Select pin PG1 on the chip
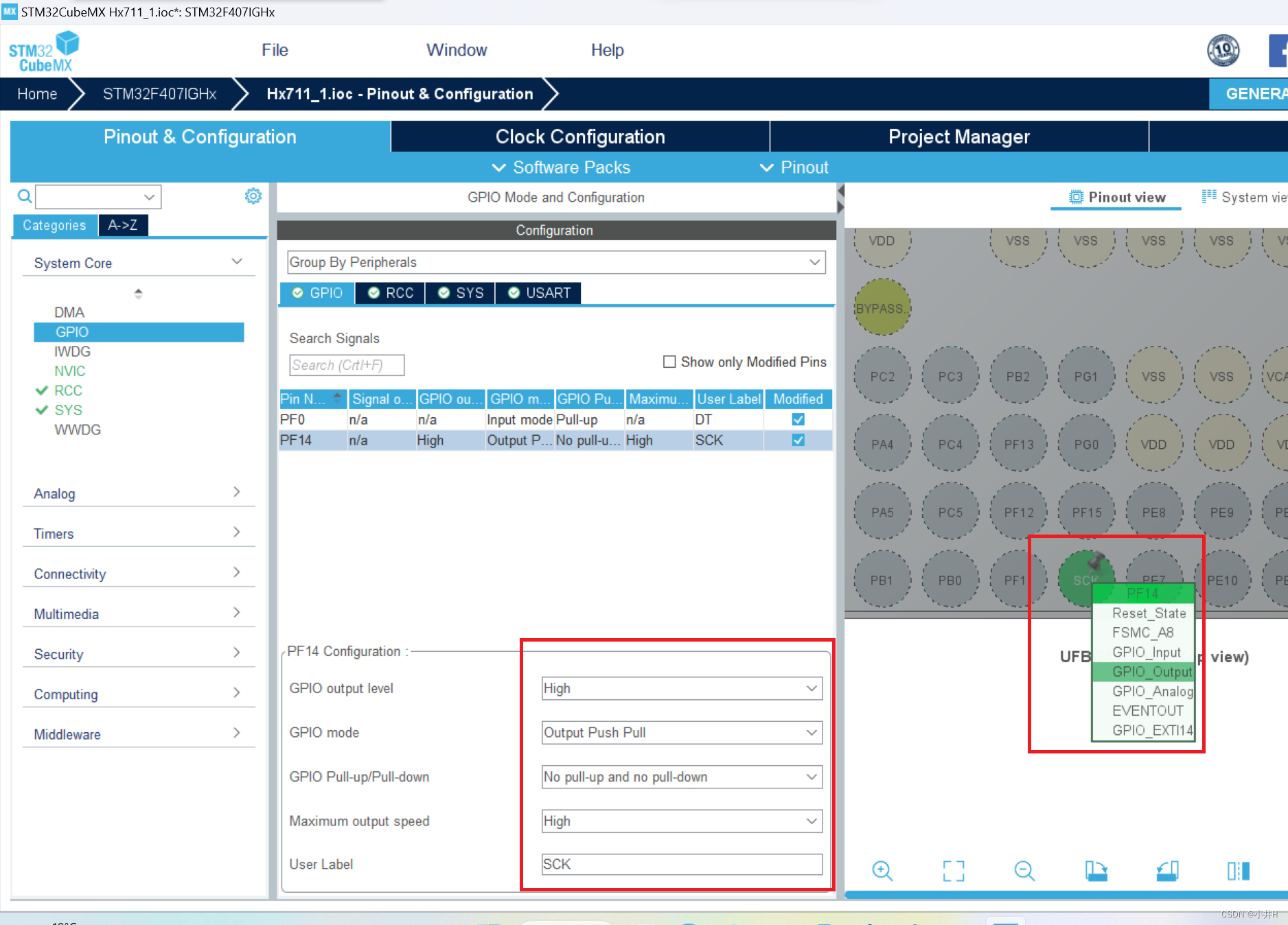This screenshot has height=925, width=1288. click(x=1086, y=376)
